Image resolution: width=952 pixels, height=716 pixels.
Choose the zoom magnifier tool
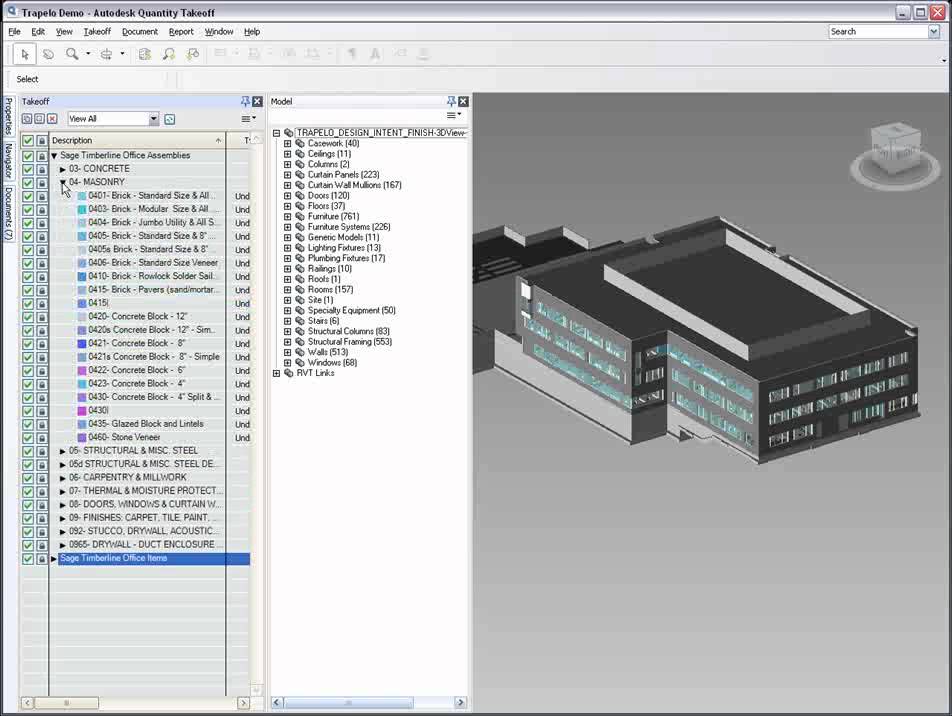coord(72,54)
